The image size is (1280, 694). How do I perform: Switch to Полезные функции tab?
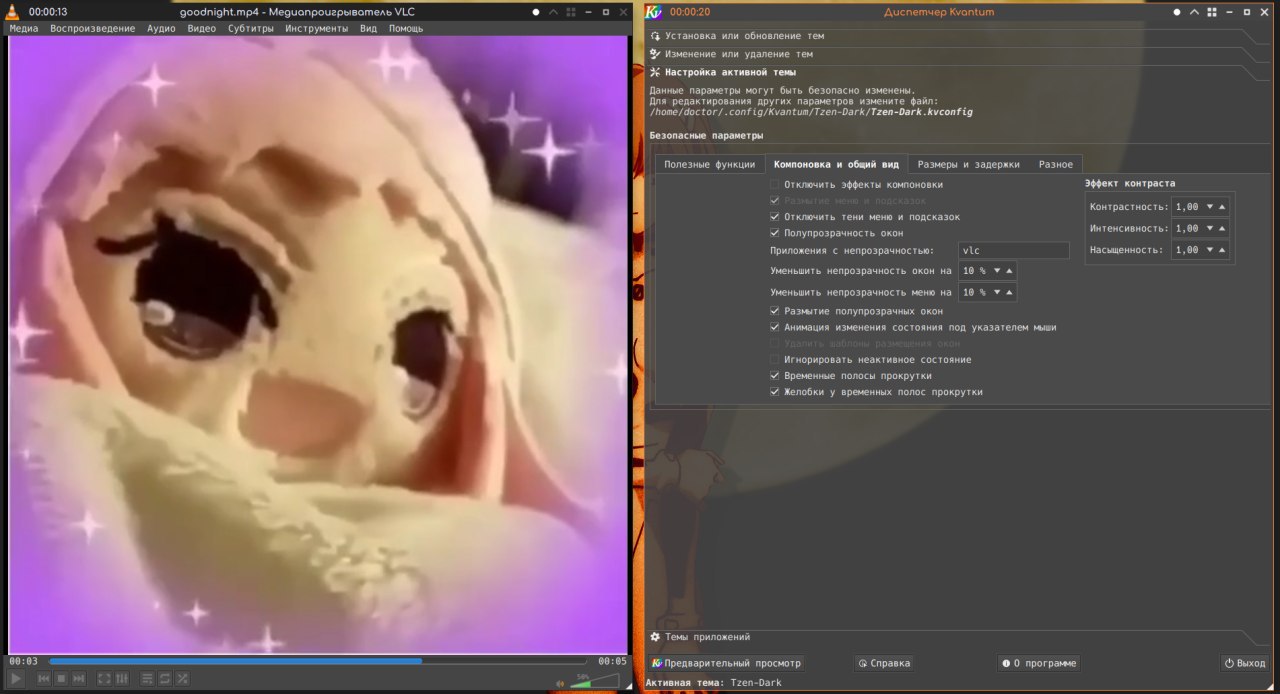pyautogui.click(x=710, y=165)
